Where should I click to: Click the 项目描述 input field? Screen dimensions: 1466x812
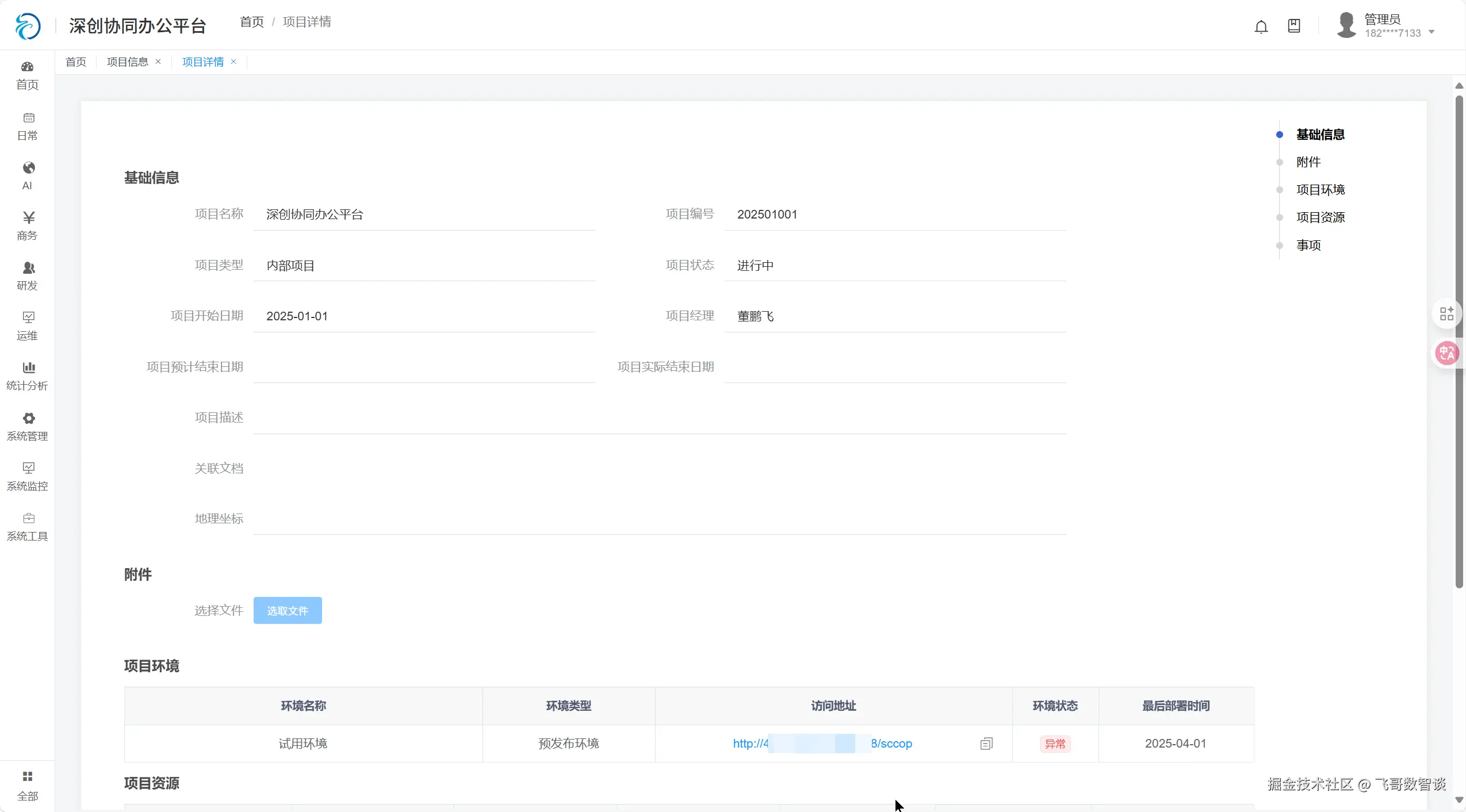pyautogui.click(x=659, y=418)
